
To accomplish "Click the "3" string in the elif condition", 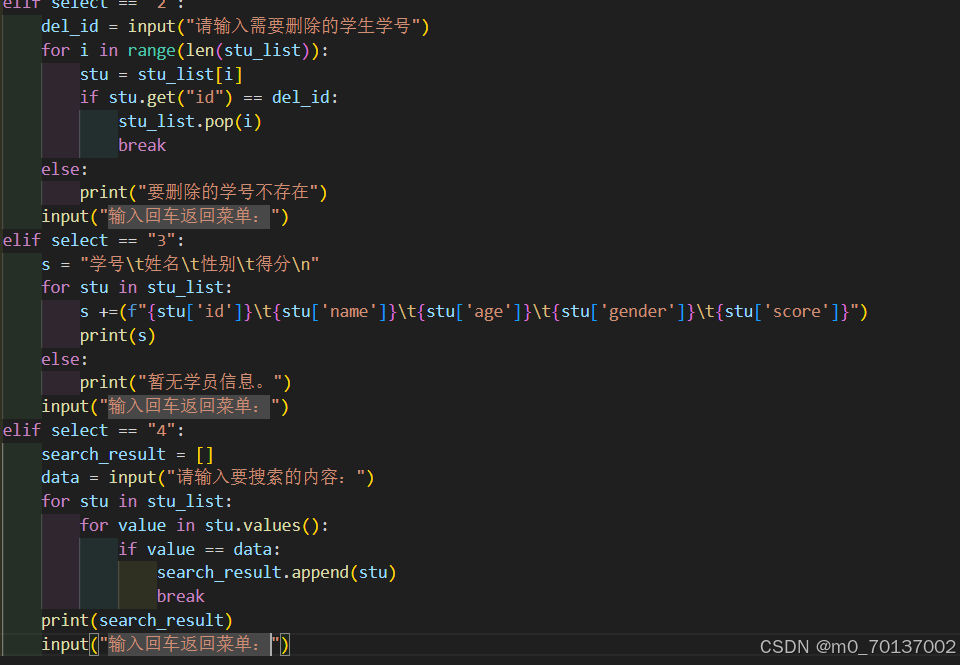I will 162,240.
